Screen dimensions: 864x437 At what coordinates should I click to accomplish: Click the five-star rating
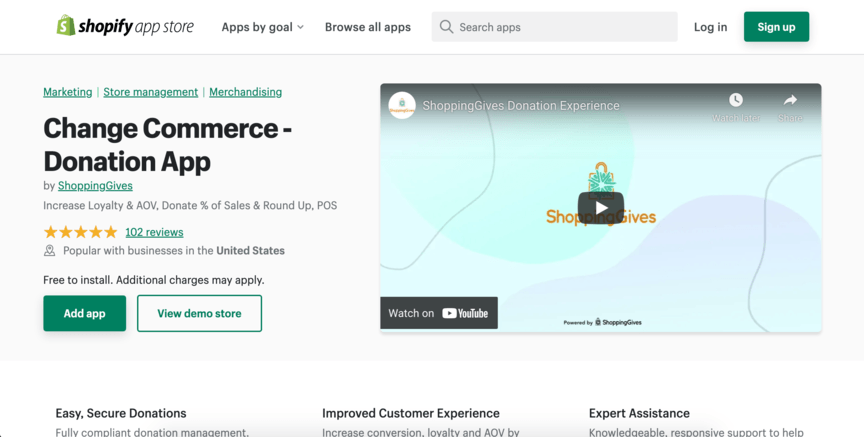click(80, 232)
